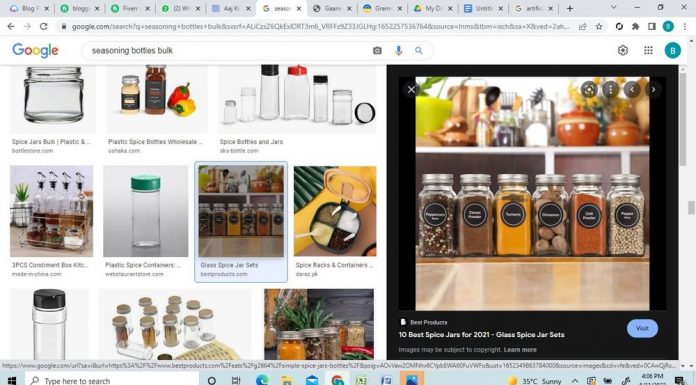Image resolution: width=696 pixels, height=385 pixels.
Task: Go back with the browser back arrow
Action: 11,27
